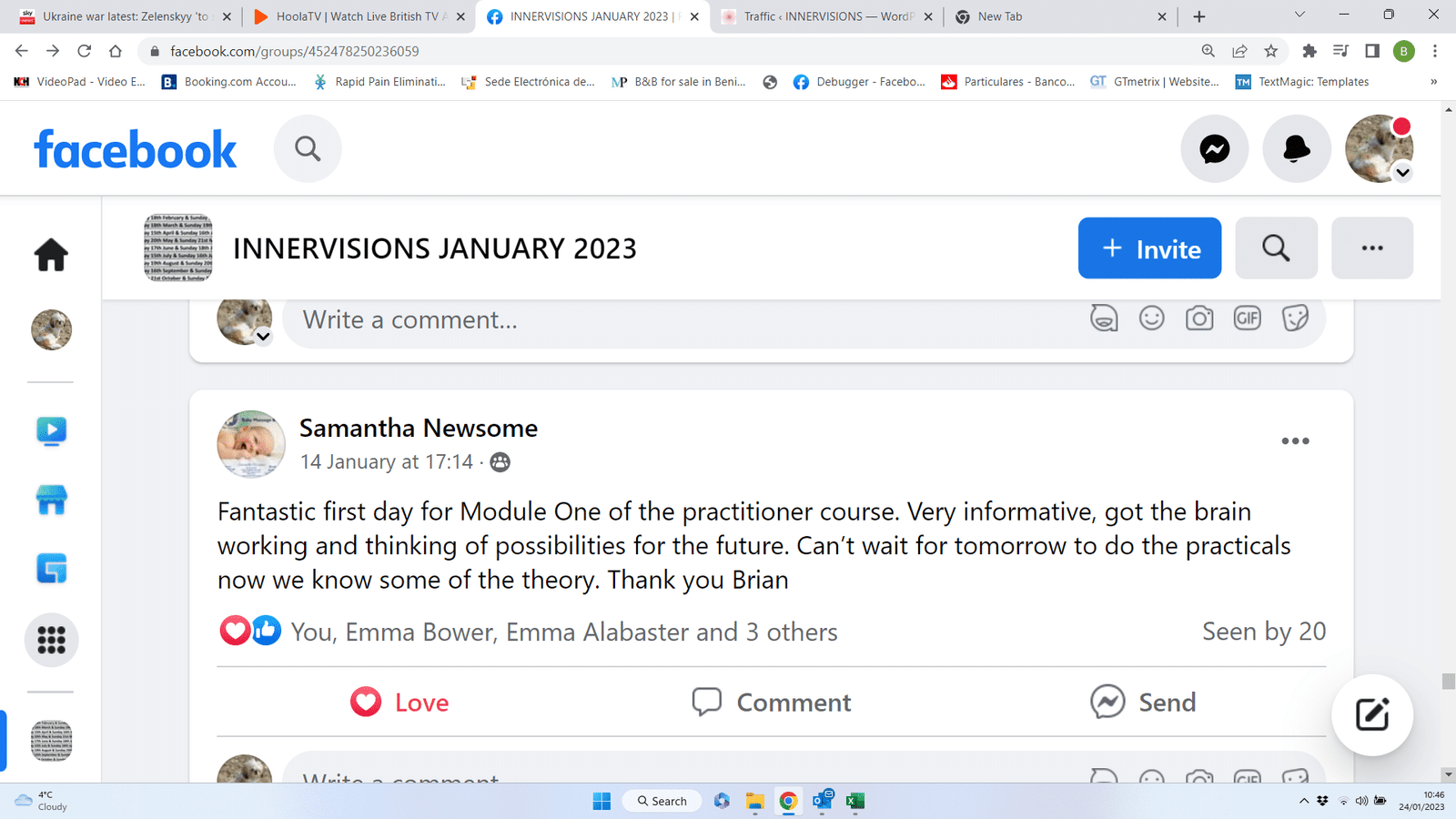Viewport: 1456px width, 819px height.
Task: Toggle the Love reaction on Samantha's post
Action: (x=400, y=702)
